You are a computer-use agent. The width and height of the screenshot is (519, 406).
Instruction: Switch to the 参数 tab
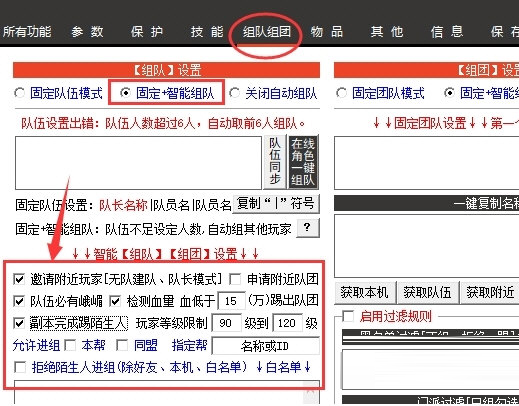click(87, 32)
